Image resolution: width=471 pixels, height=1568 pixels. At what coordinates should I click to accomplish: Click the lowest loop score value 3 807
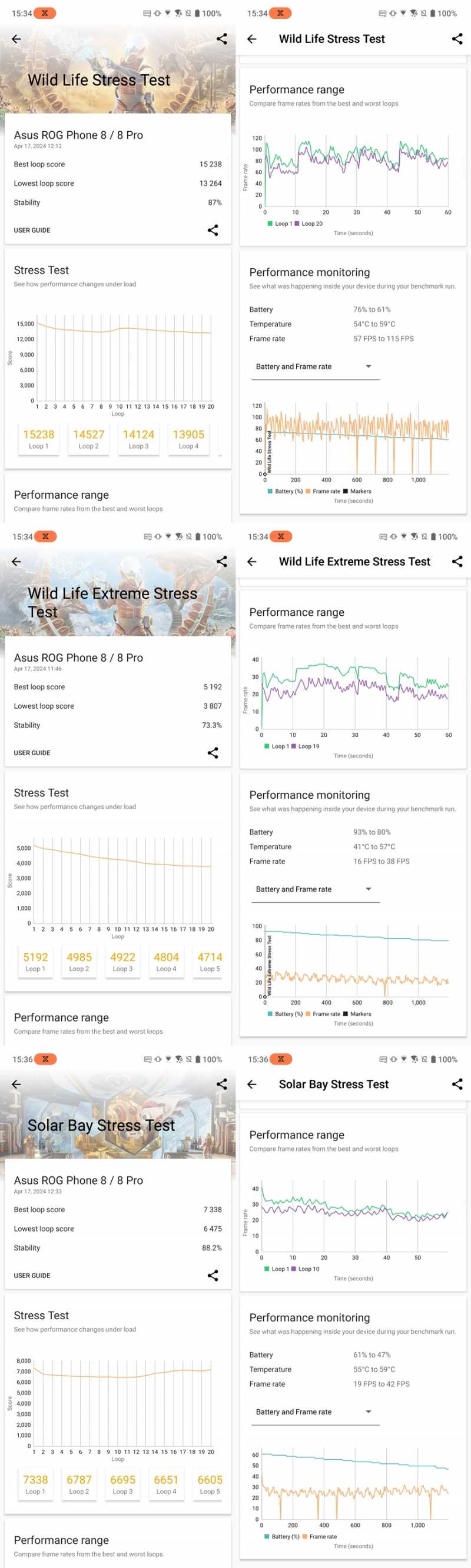tap(213, 706)
